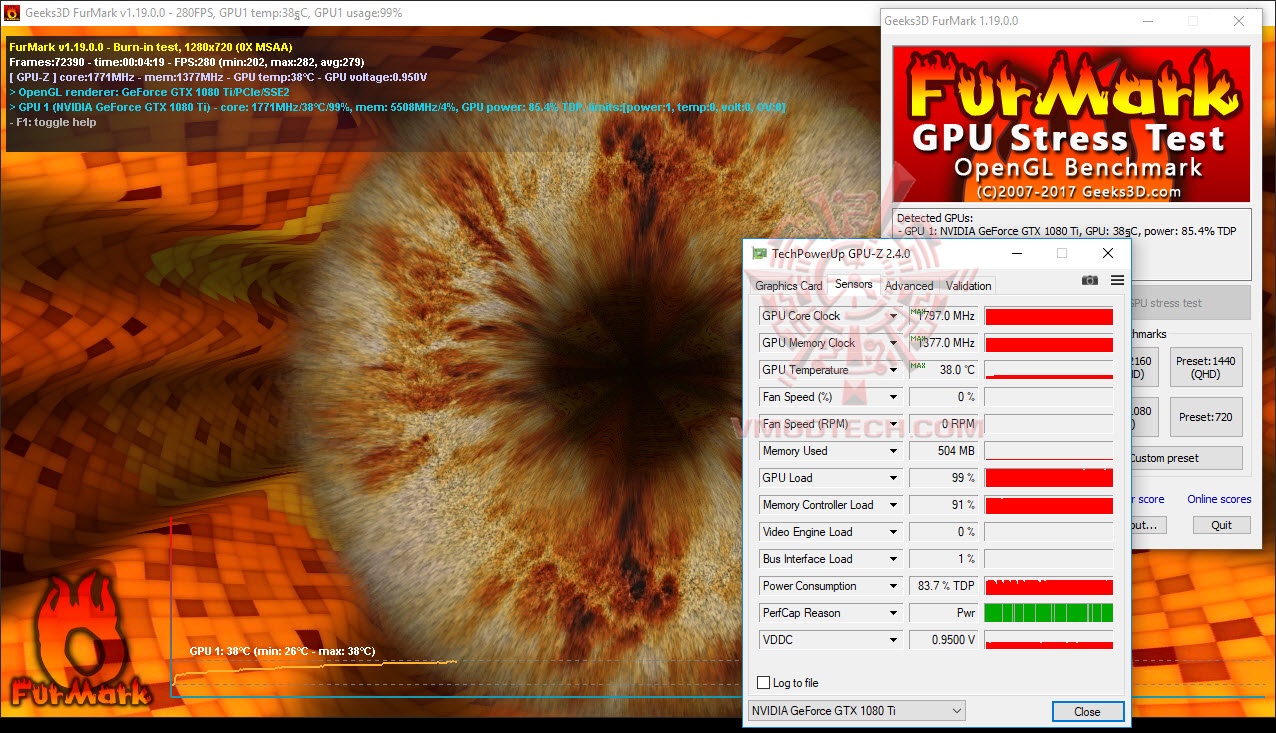Viewport: 1276px width, 733px height.
Task: Minimize the GPU-Z window
Action: tap(1016, 253)
